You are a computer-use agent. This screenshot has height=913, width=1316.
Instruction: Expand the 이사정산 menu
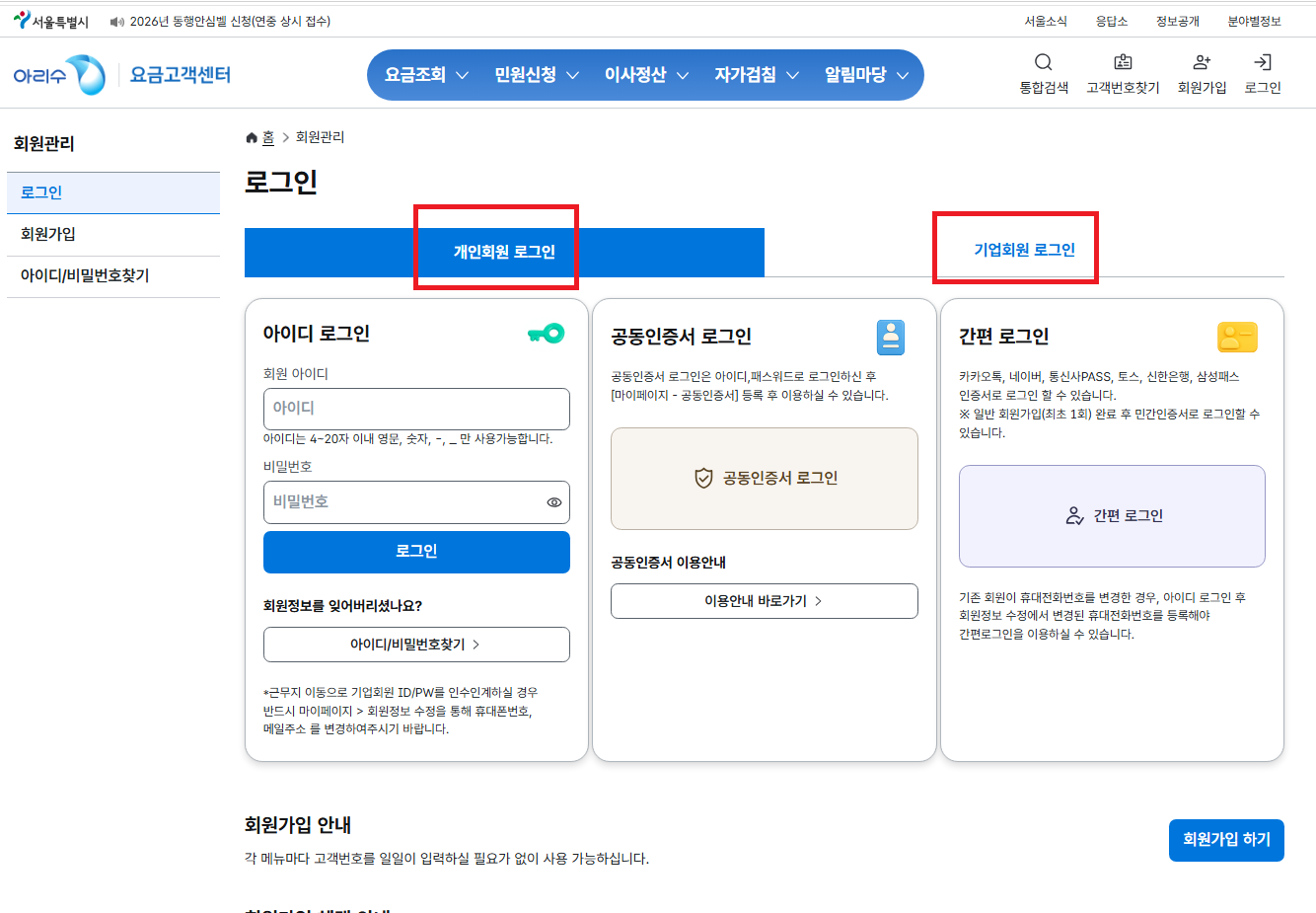pyautogui.click(x=646, y=75)
